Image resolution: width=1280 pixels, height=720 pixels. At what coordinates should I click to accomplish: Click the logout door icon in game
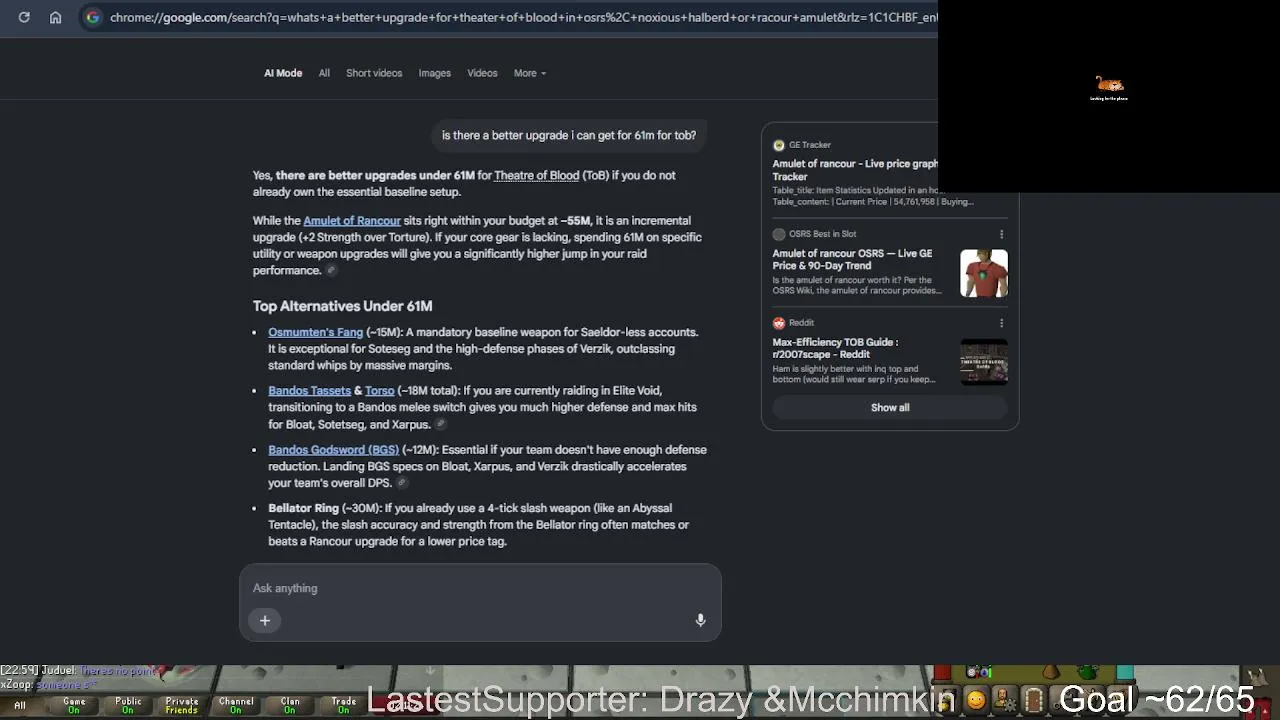click(1034, 700)
